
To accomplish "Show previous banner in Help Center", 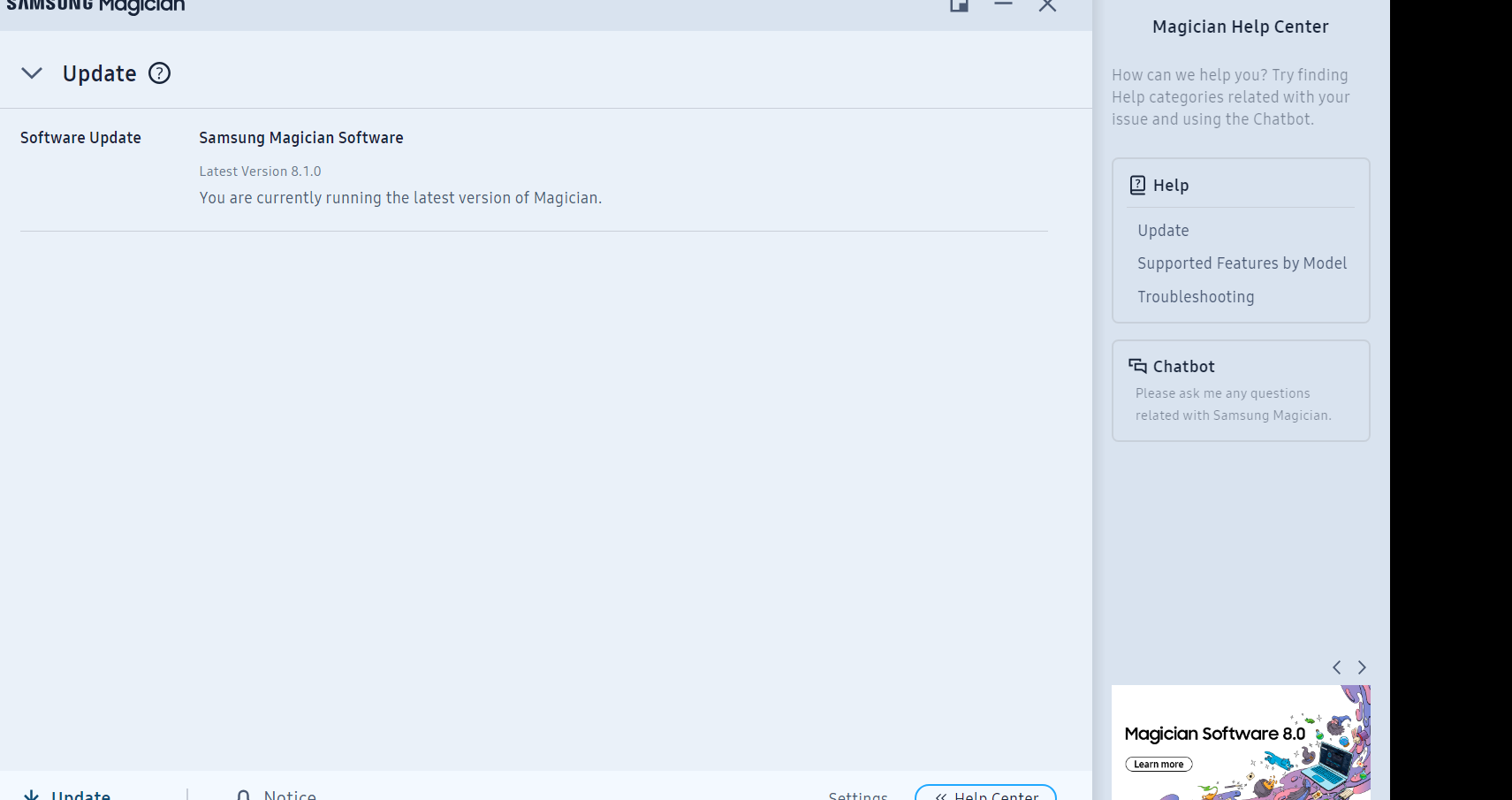I will (1336, 667).
